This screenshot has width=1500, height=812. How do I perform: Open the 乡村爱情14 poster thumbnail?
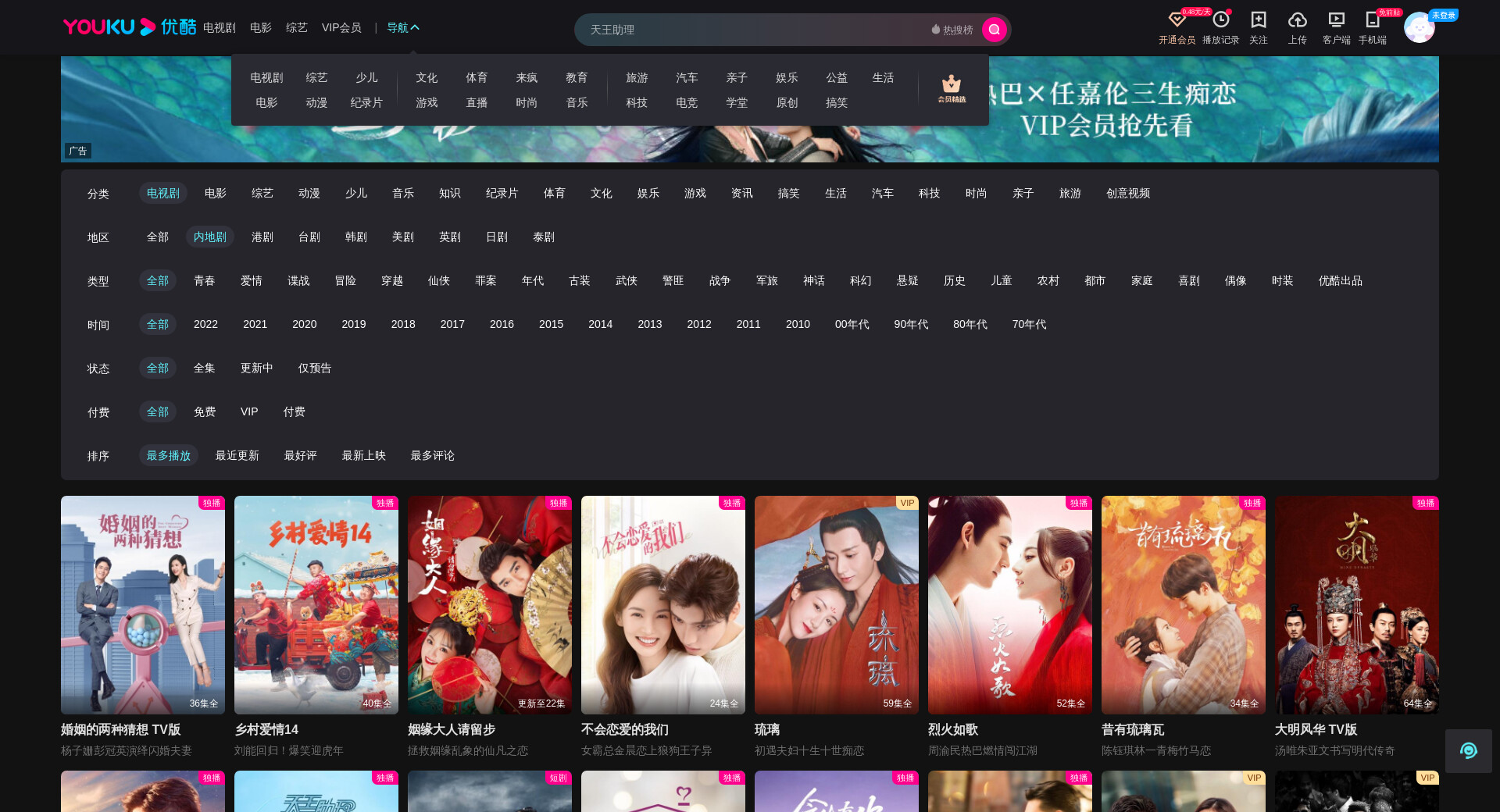coord(316,605)
